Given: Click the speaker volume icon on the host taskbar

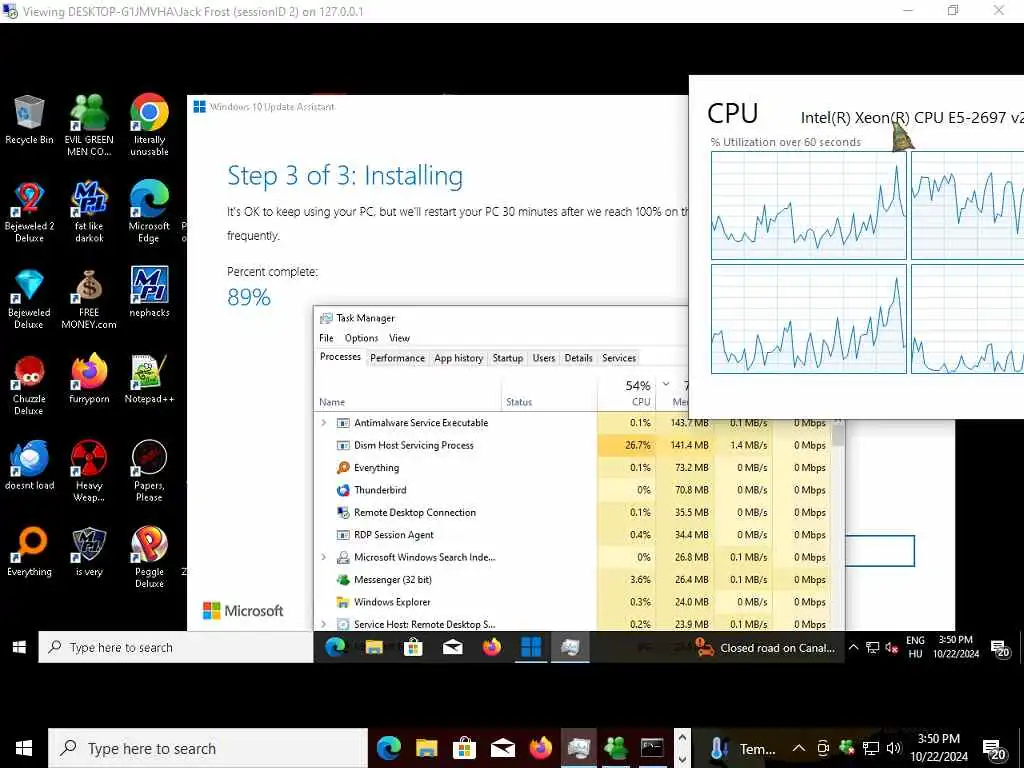Looking at the screenshot, I should (x=894, y=748).
